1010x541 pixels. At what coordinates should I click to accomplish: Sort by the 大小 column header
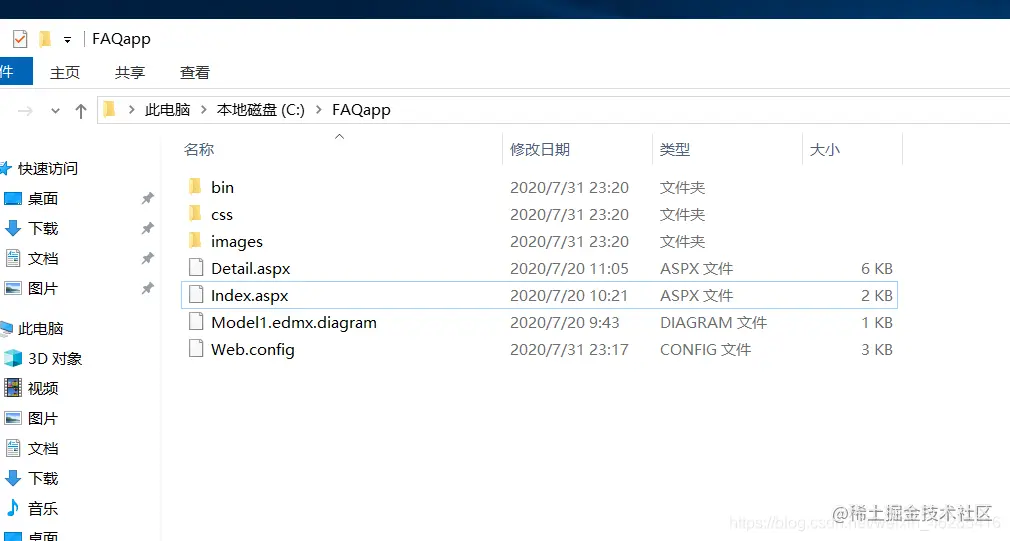click(824, 149)
